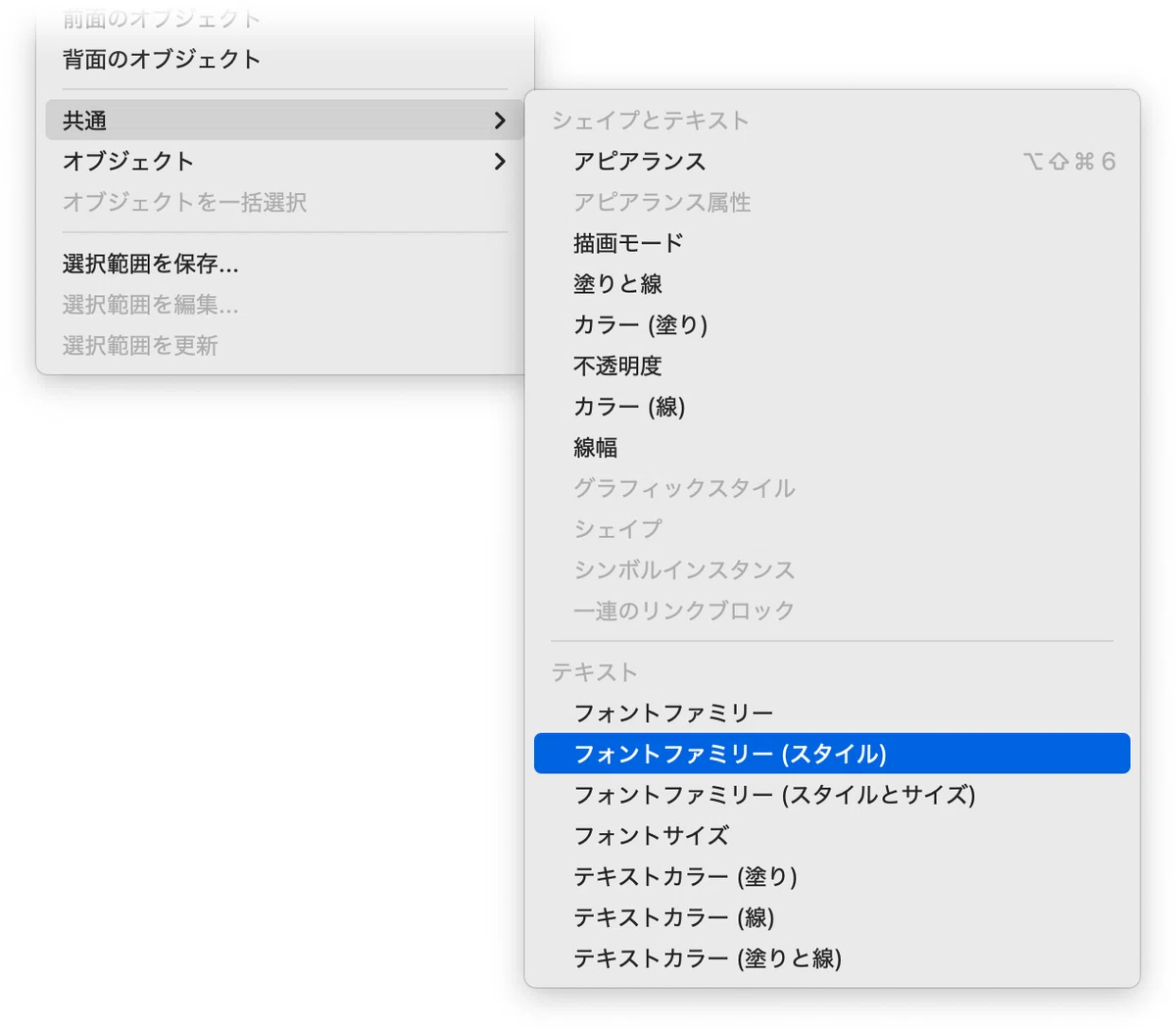Select 線幅 option

click(832, 447)
